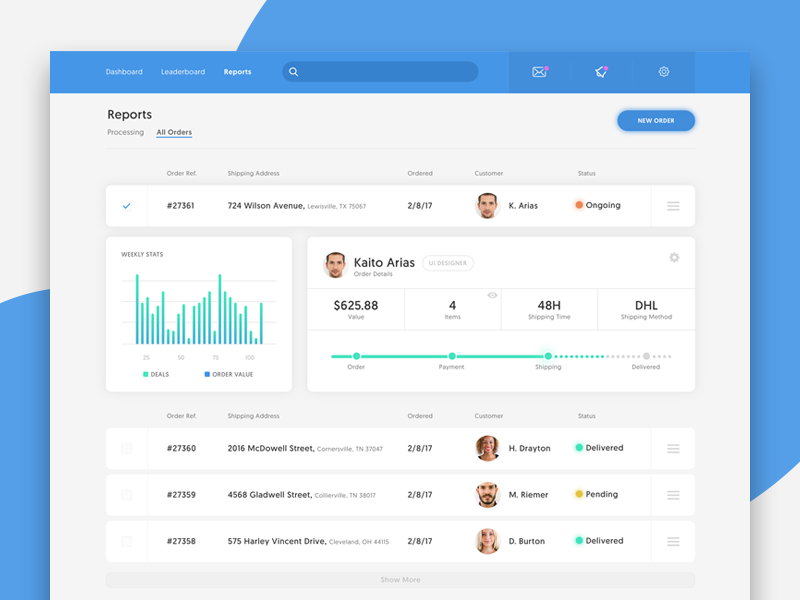
Task: Open hamburger menu for order #27361
Action: [673, 206]
